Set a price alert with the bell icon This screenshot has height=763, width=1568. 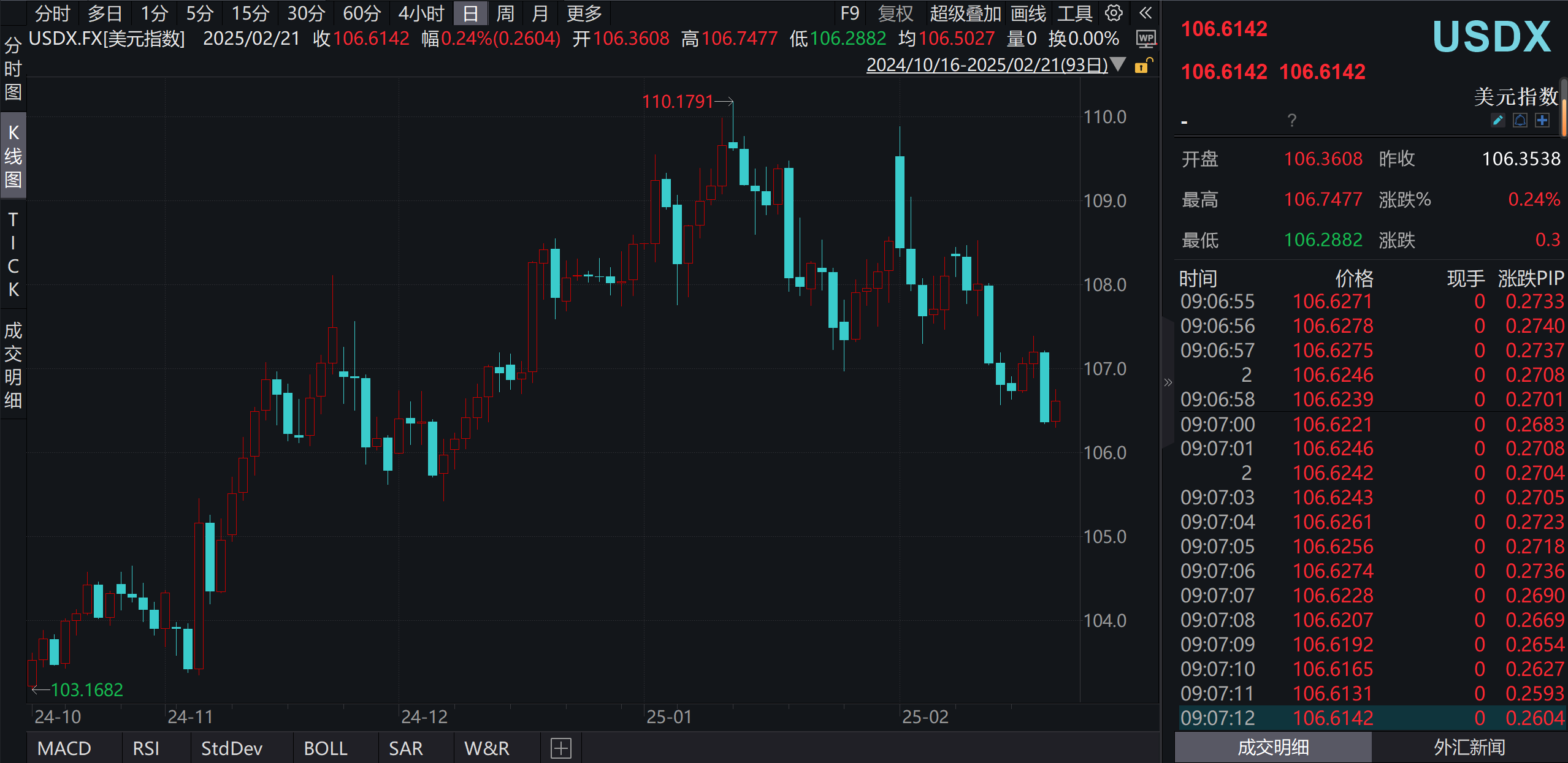tap(1520, 120)
